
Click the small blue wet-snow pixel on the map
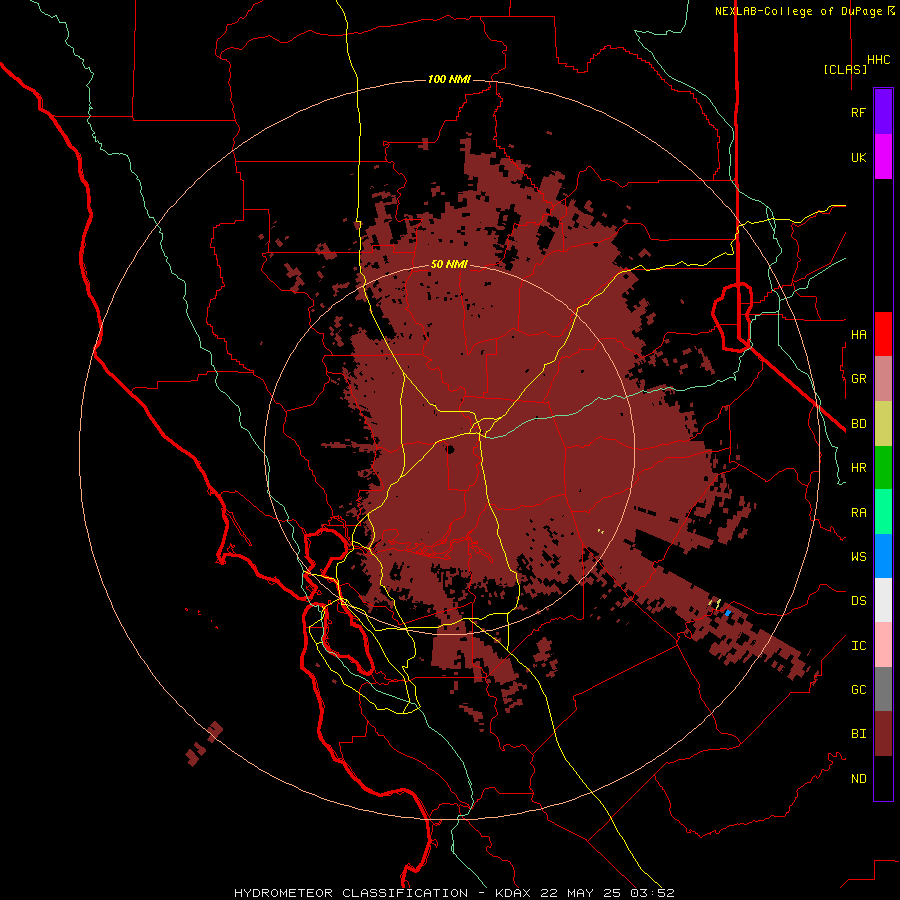click(728, 613)
